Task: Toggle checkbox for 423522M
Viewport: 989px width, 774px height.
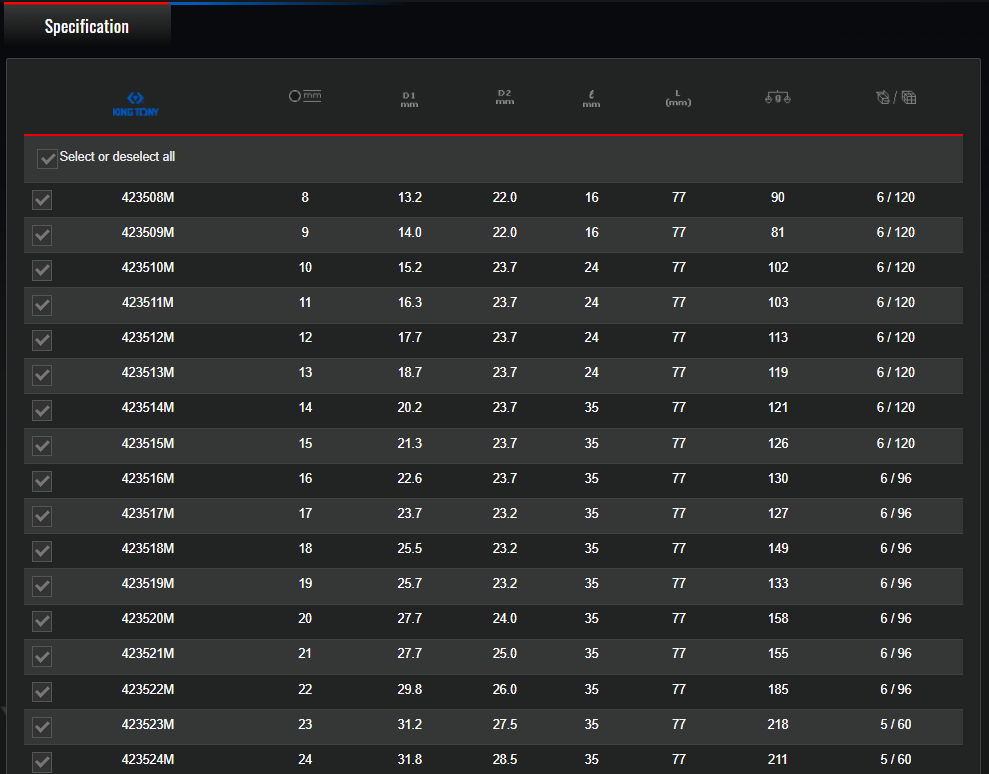Action: [x=42, y=692]
